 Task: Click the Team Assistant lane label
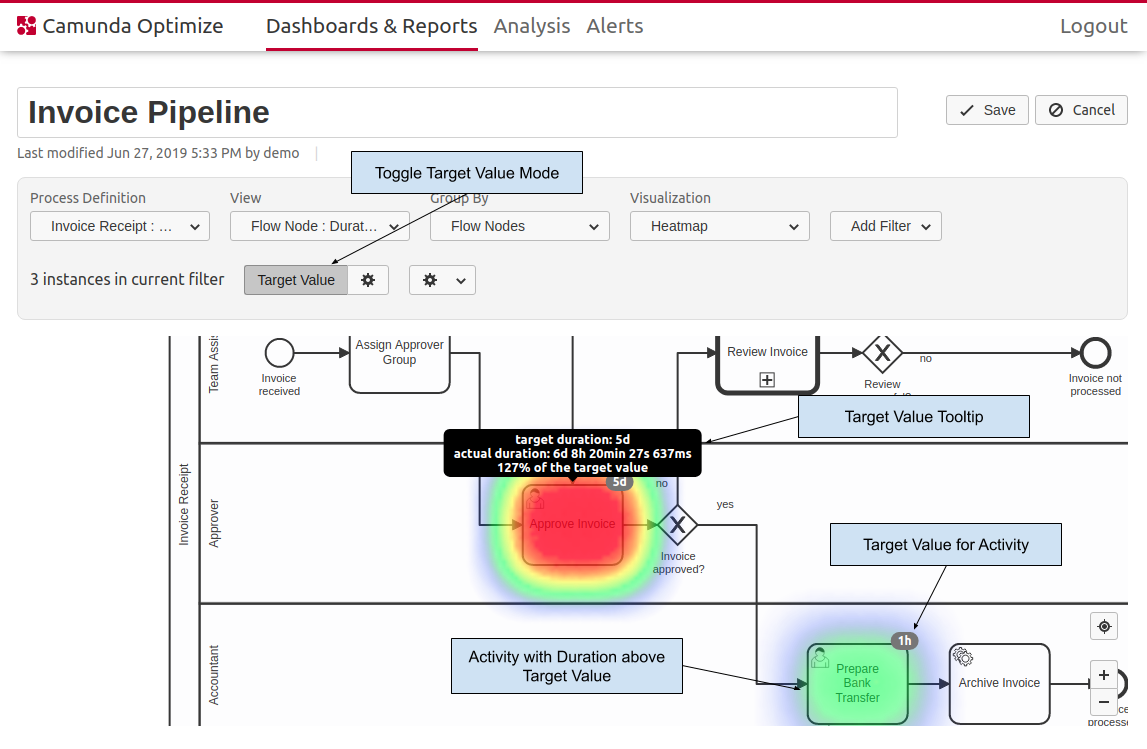coord(214,364)
